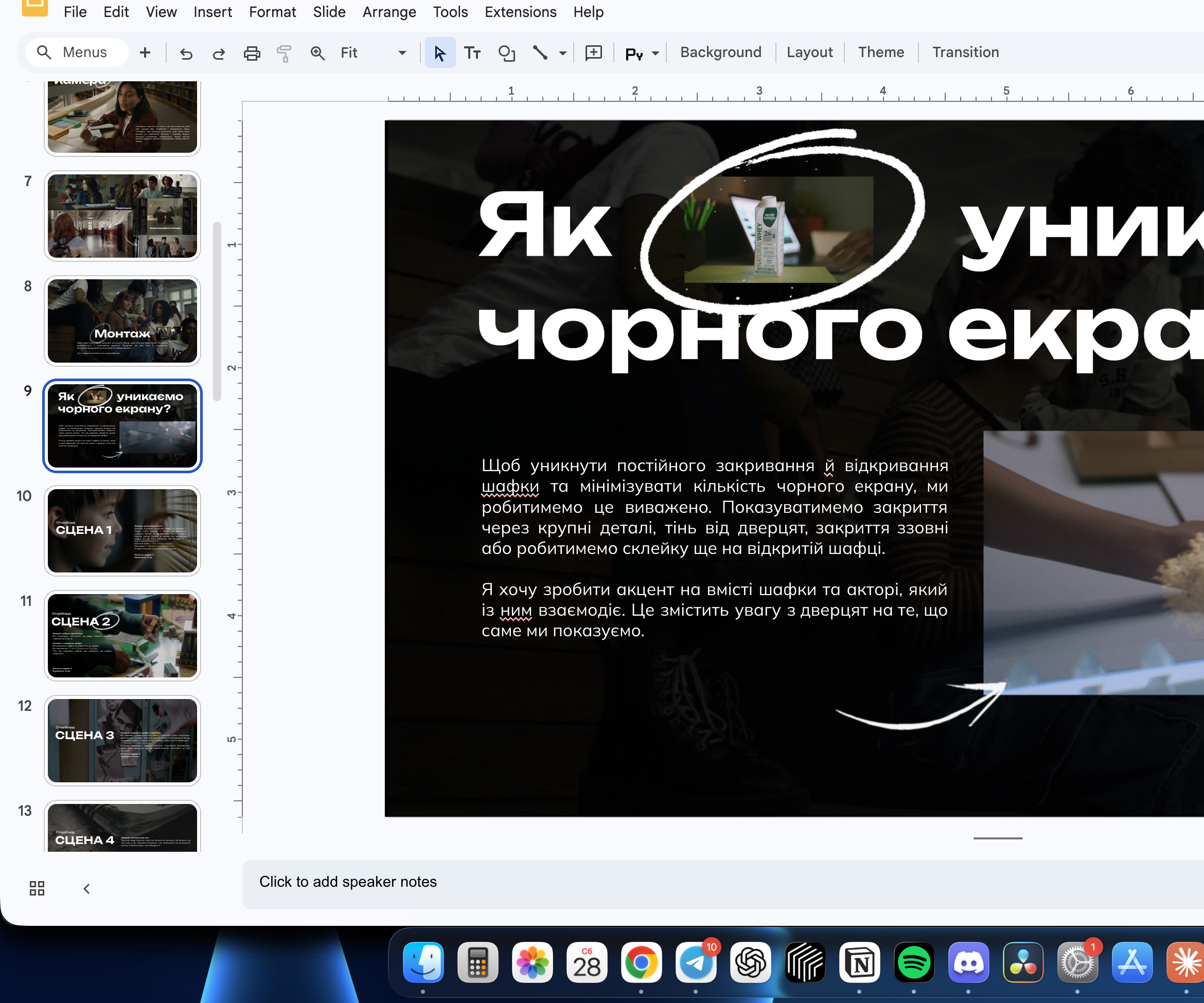Select the Text box tool
Image resolution: width=1204 pixels, height=1003 pixels.
(x=472, y=53)
